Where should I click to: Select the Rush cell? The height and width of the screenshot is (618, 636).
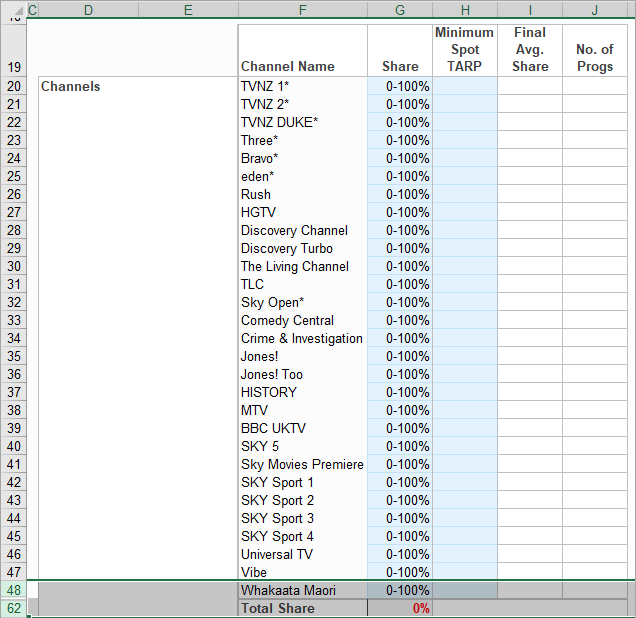pyautogui.click(x=303, y=194)
